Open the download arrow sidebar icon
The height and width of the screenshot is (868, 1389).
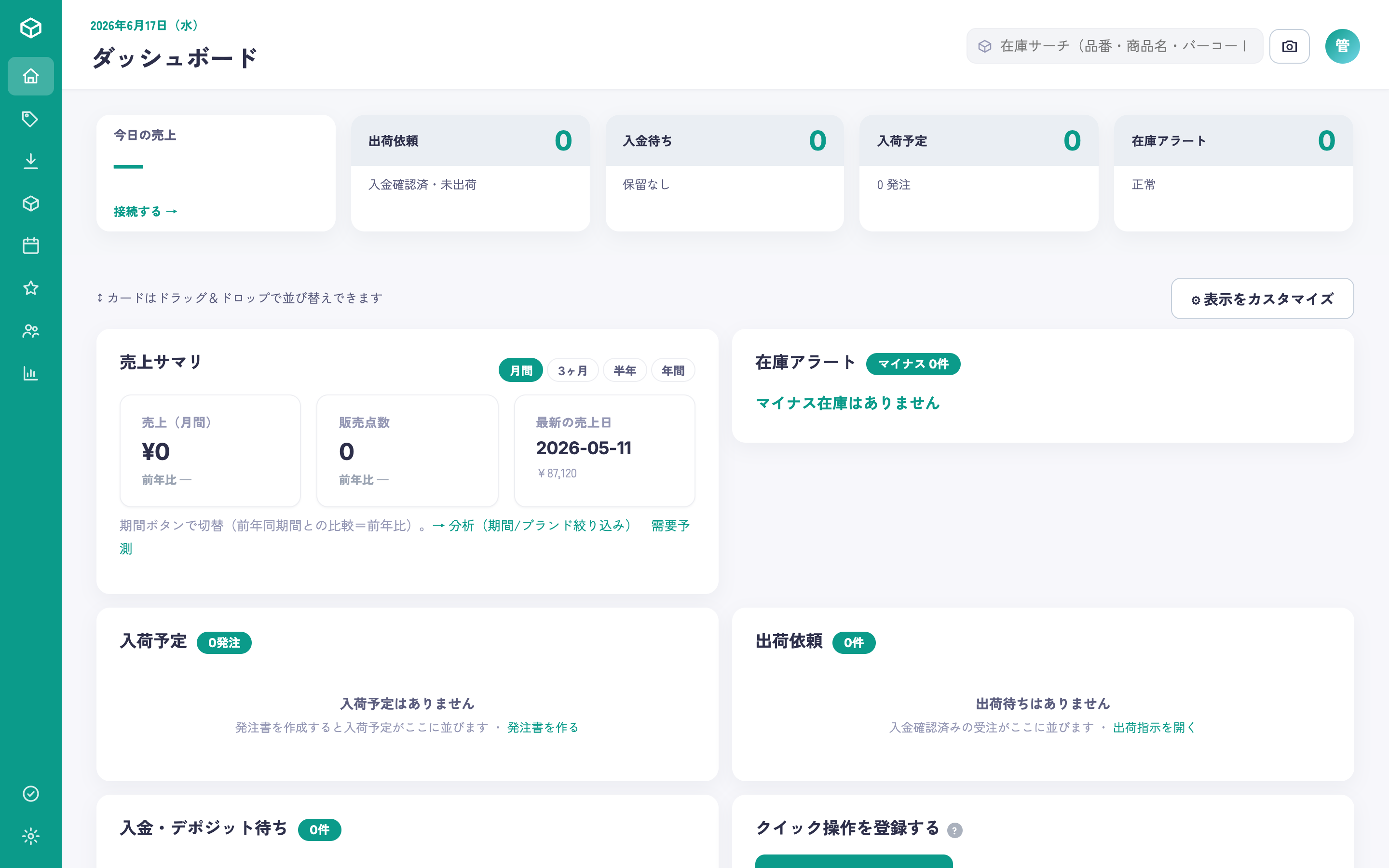pyautogui.click(x=30, y=162)
